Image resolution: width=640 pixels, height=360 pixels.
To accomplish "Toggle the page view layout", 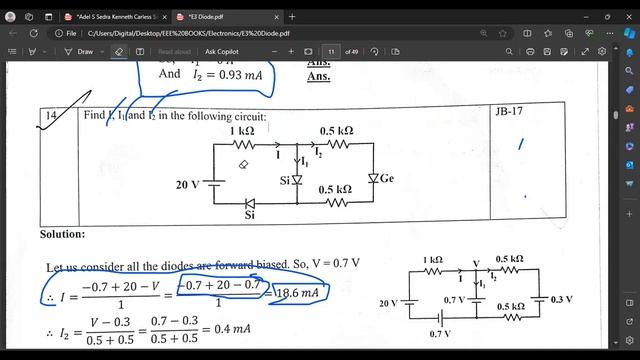I will click(395, 51).
